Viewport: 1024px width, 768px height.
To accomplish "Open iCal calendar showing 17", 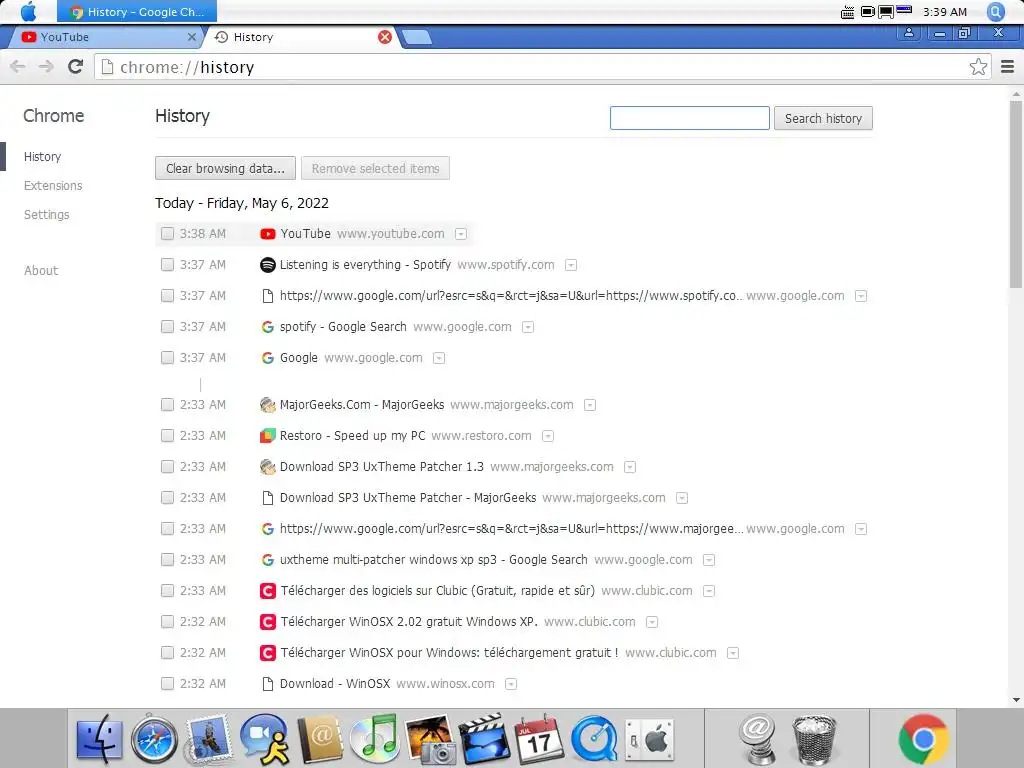I will 539,740.
